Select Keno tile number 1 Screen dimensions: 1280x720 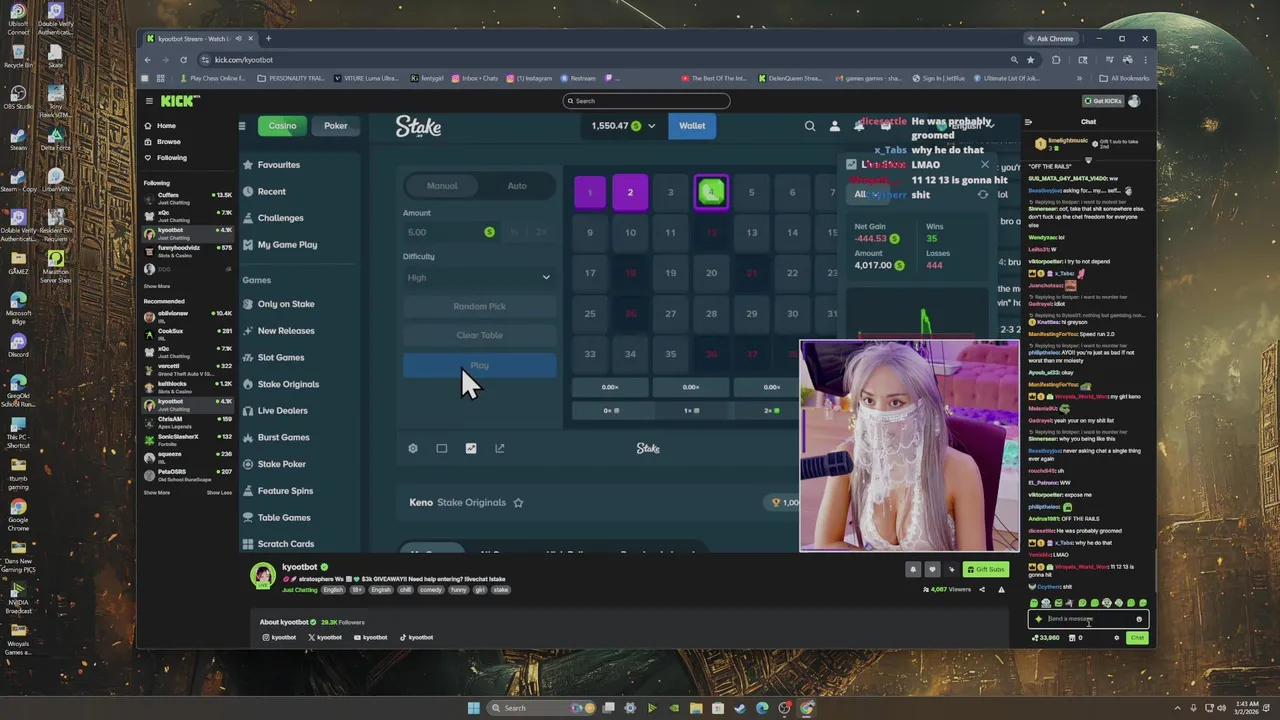[590, 193]
